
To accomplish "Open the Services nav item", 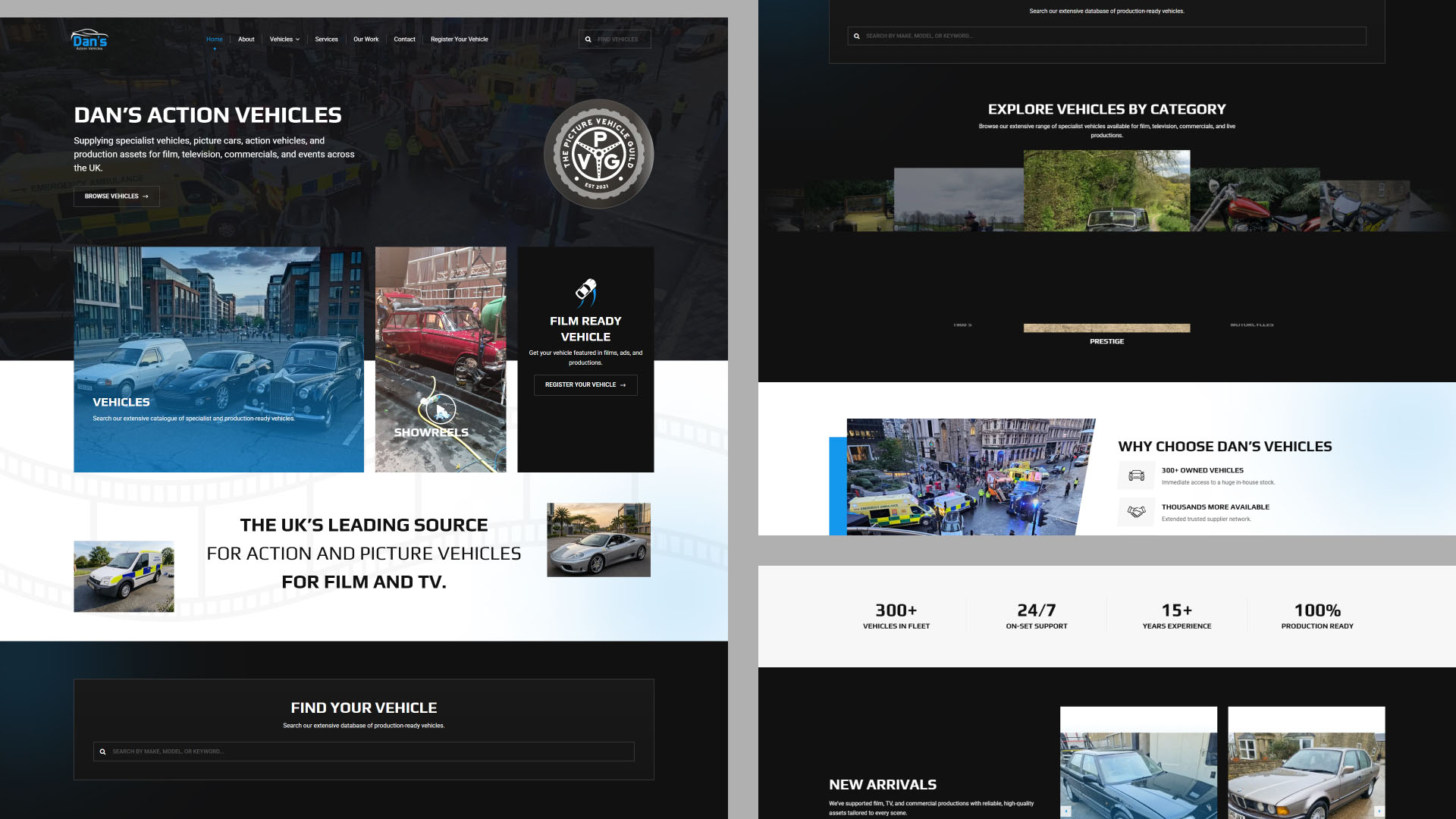I will [x=327, y=39].
